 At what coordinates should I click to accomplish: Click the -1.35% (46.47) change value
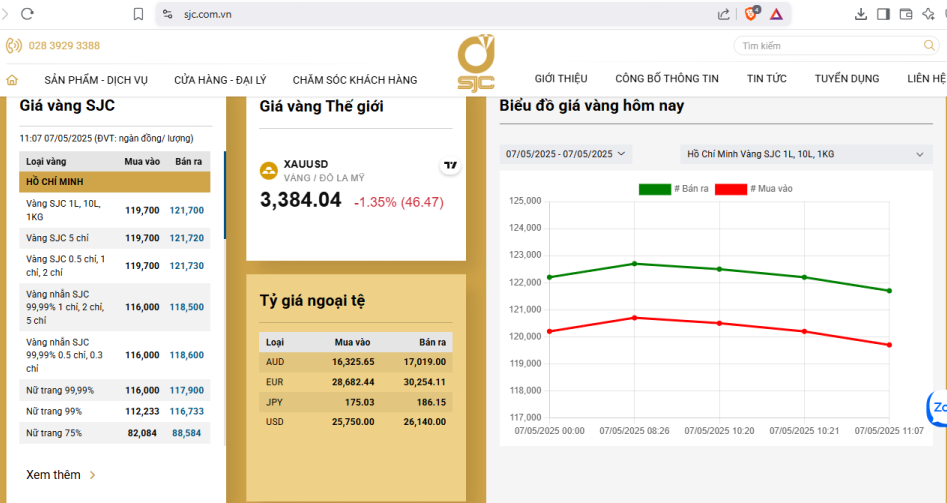point(399,202)
